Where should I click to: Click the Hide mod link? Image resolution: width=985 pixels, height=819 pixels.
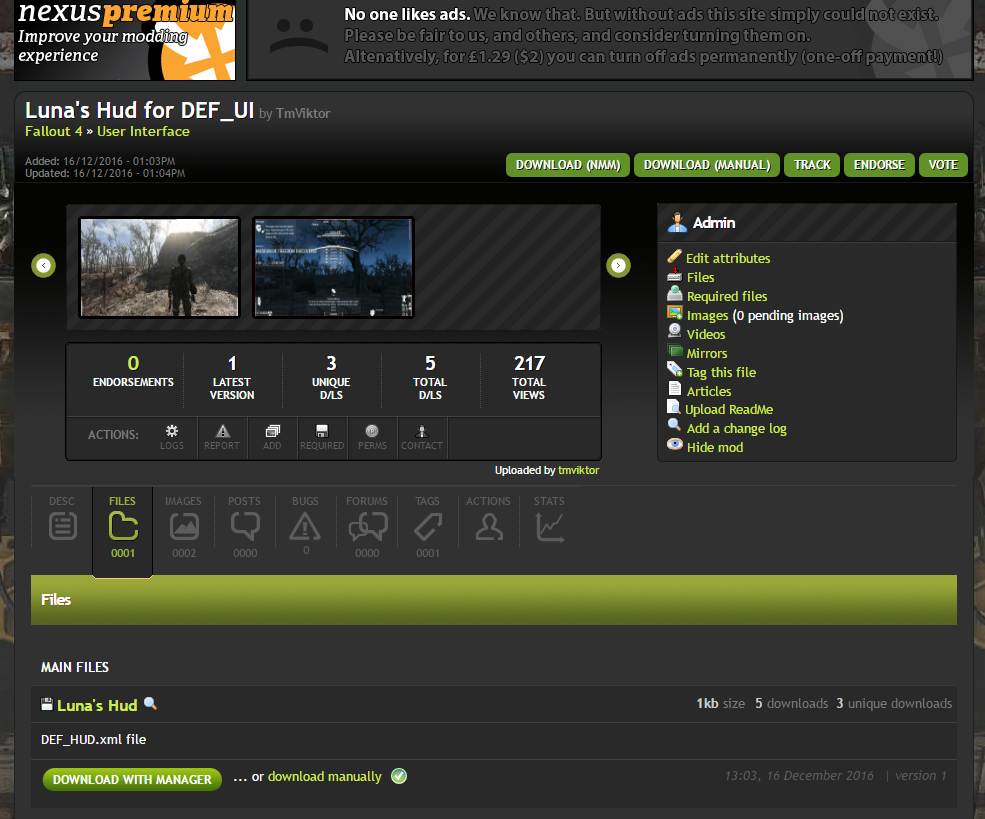[715, 447]
